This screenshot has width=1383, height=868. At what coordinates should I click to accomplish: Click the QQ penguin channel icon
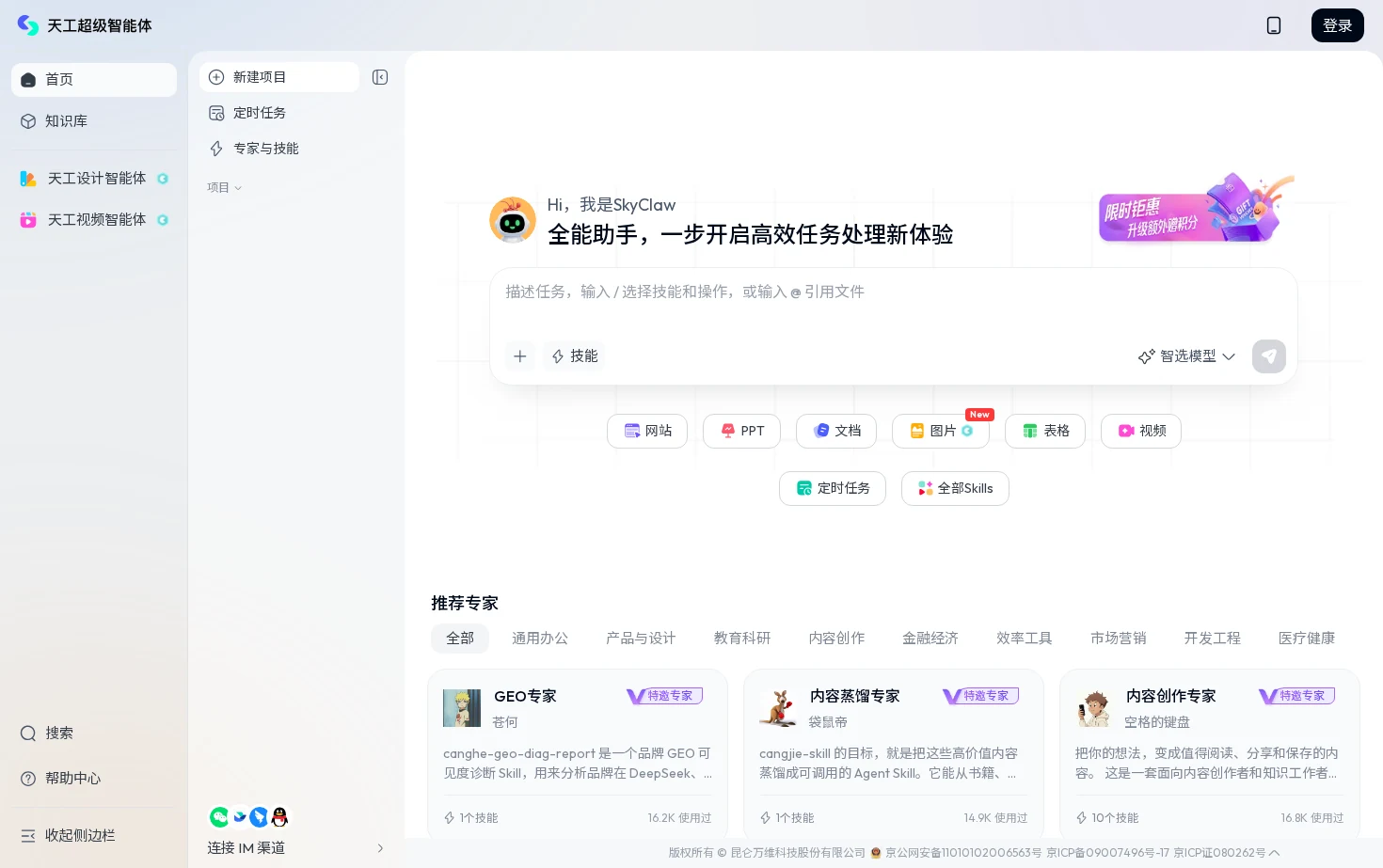pyautogui.click(x=279, y=817)
